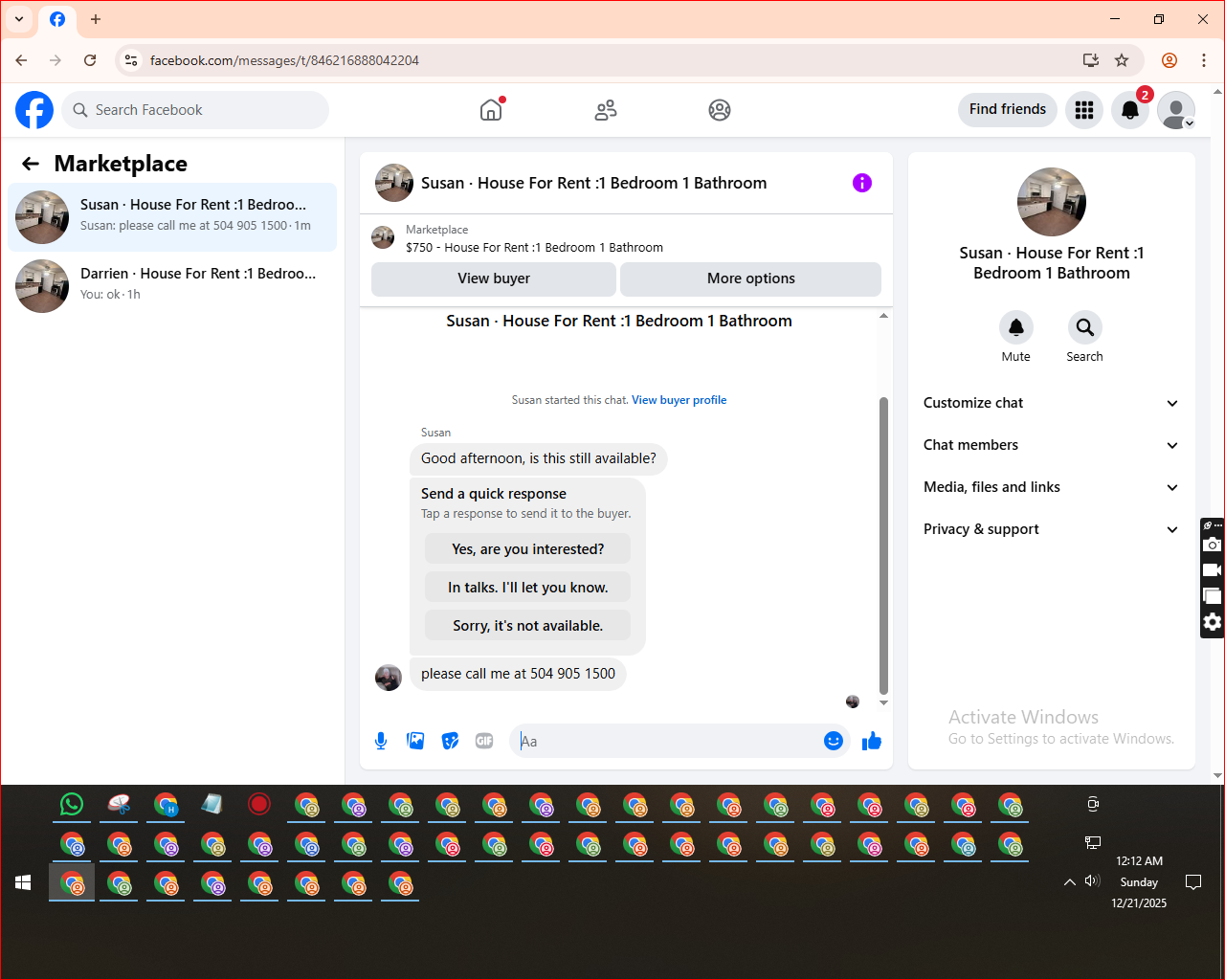Search in conversation magnifier icon
This screenshot has height=980, width=1225.
pos(1085,327)
